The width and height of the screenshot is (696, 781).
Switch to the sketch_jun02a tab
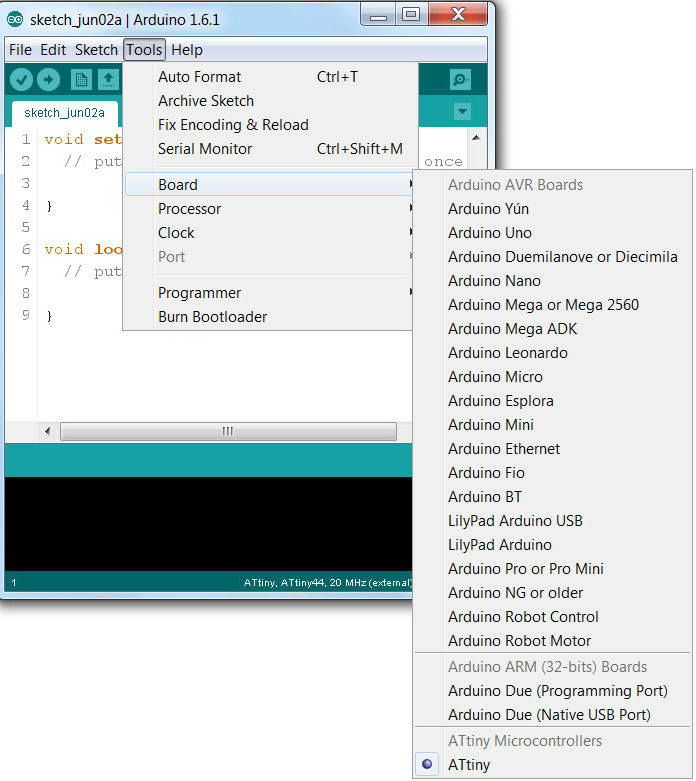(x=65, y=113)
